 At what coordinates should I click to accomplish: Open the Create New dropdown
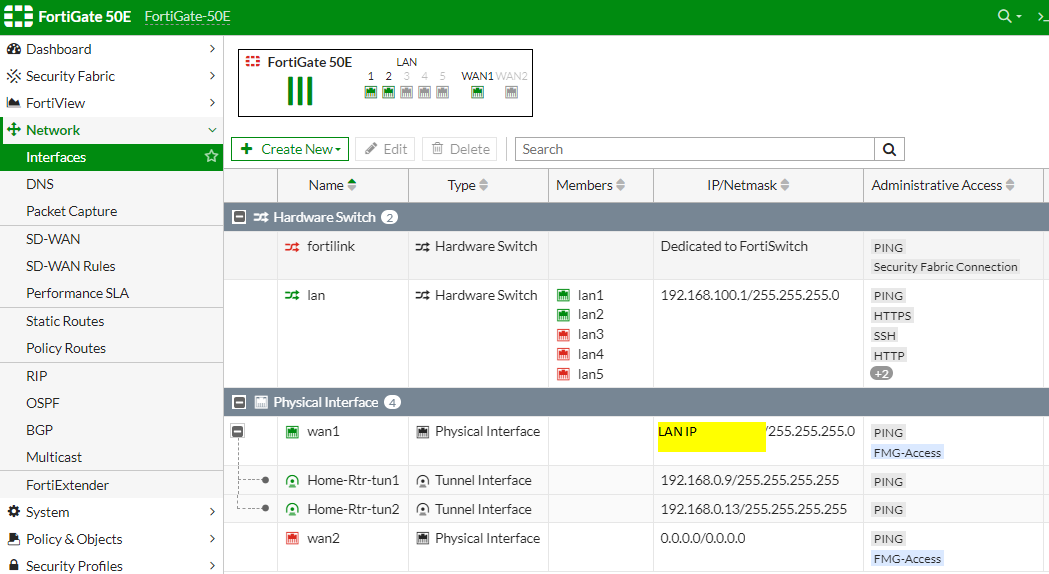pyautogui.click(x=290, y=149)
